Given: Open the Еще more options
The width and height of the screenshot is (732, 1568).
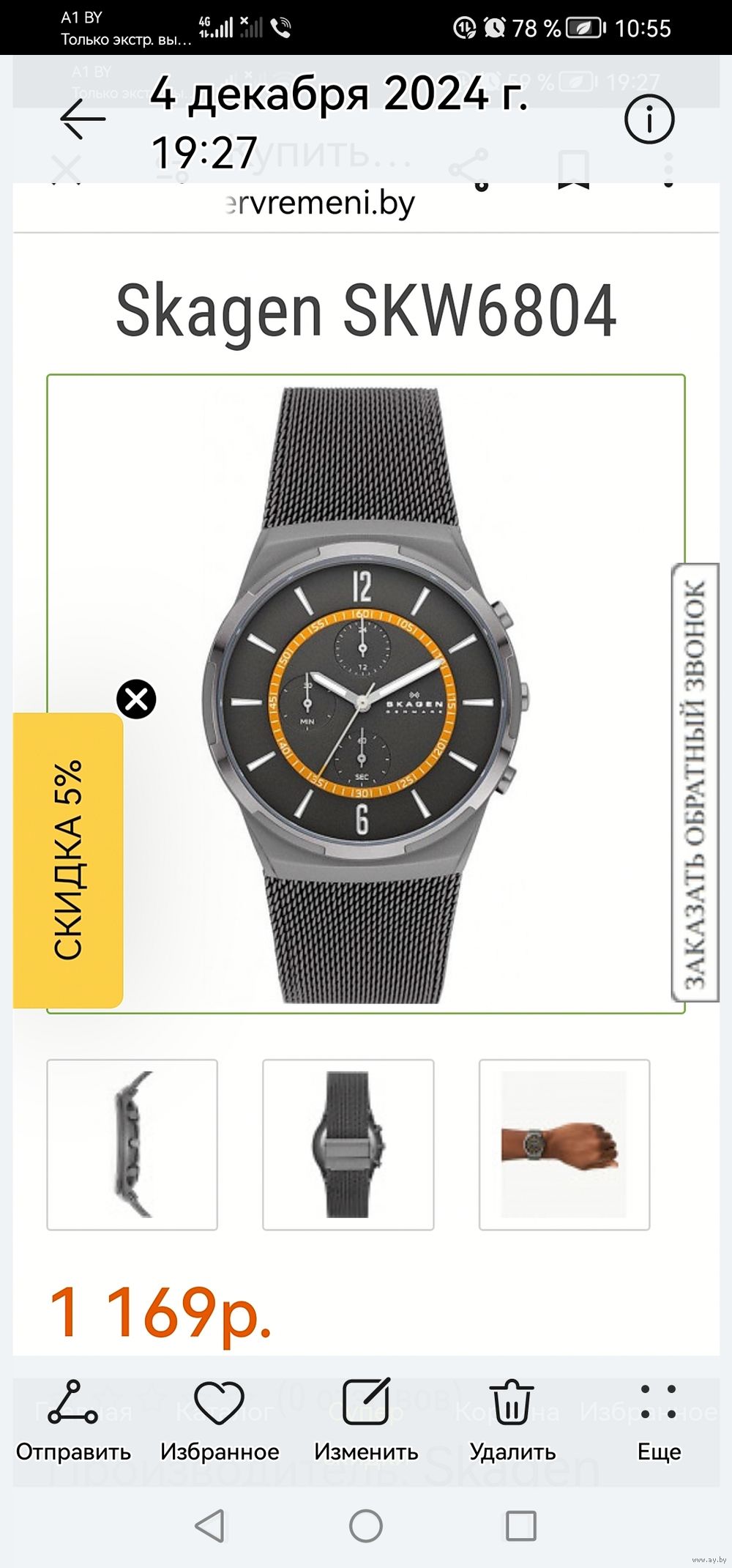Looking at the screenshot, I should 659,1421.
